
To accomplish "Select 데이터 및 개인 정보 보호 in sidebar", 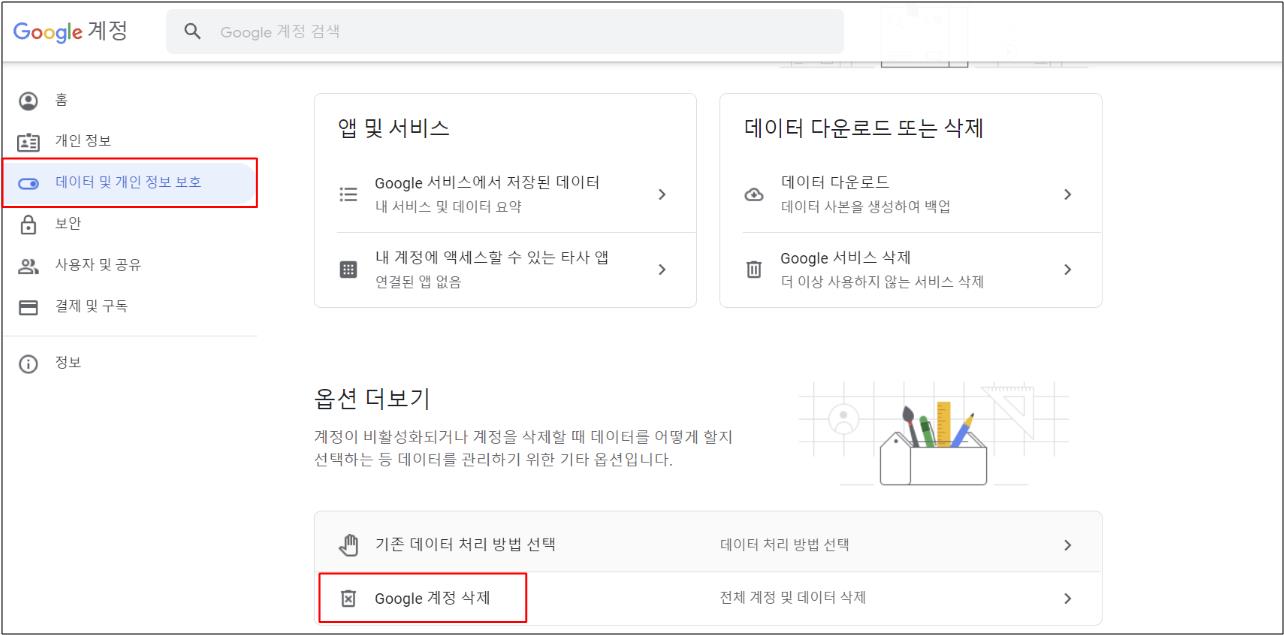I will point(129,182).
